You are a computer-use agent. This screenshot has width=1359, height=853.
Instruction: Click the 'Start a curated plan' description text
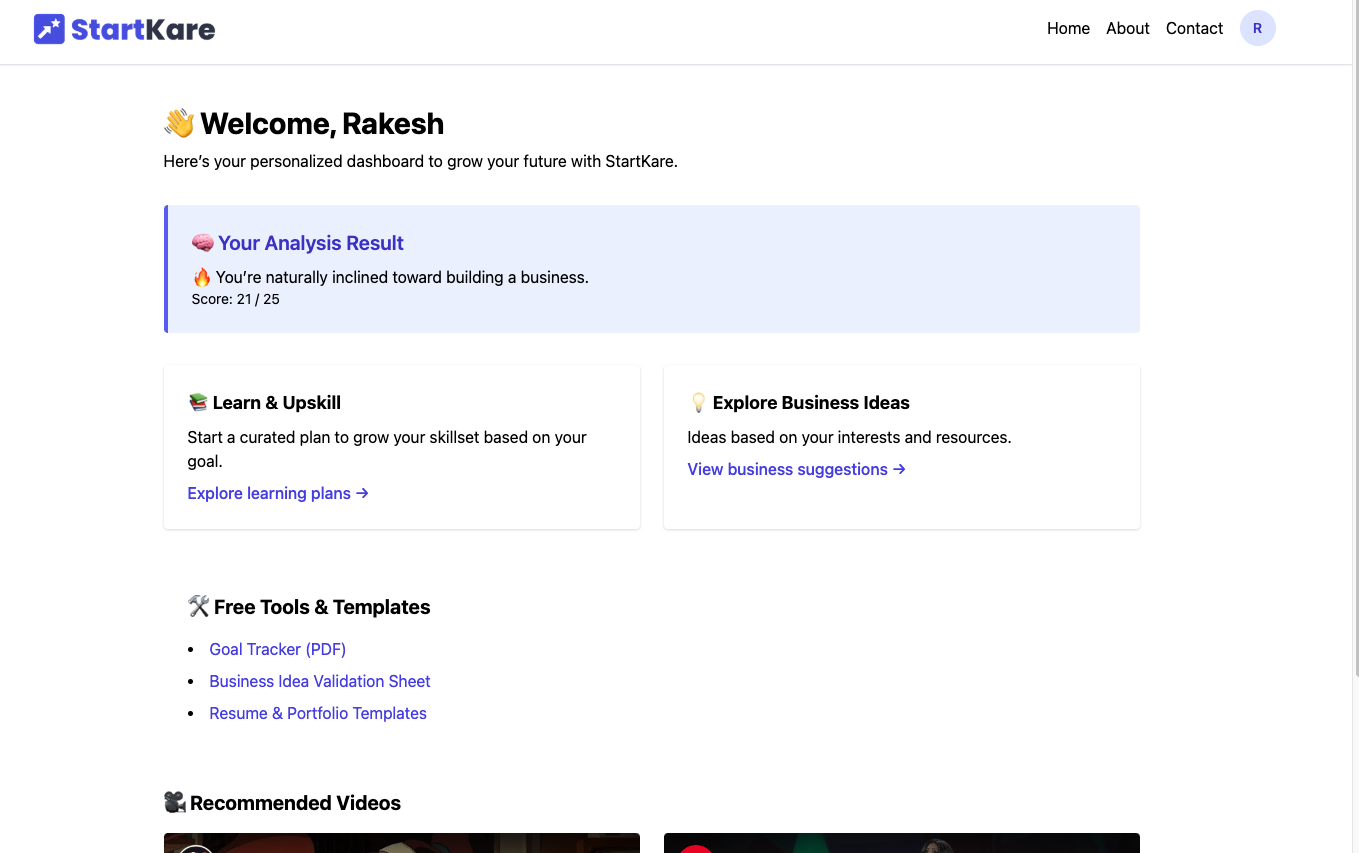coord(387,449)
